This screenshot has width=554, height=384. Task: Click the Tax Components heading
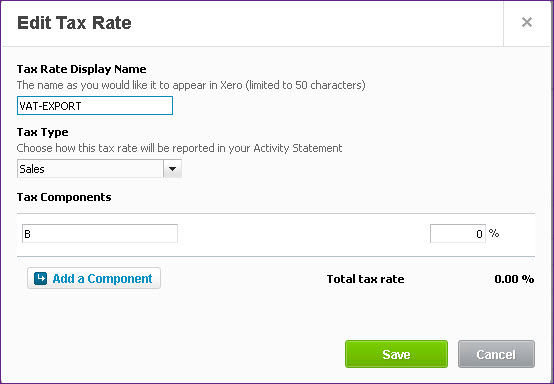coord(64,197)
